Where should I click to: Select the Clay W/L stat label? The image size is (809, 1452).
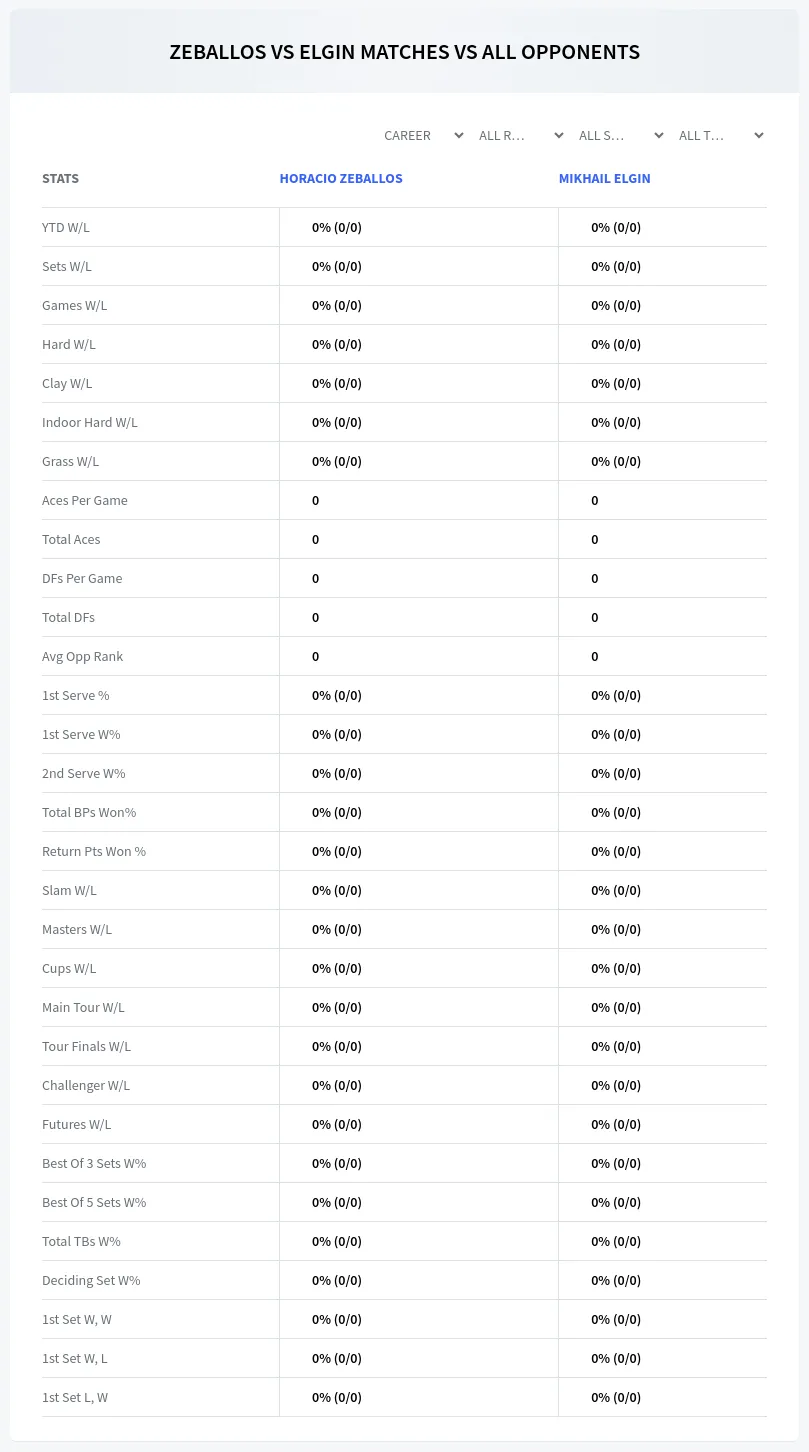pos(67,383)
